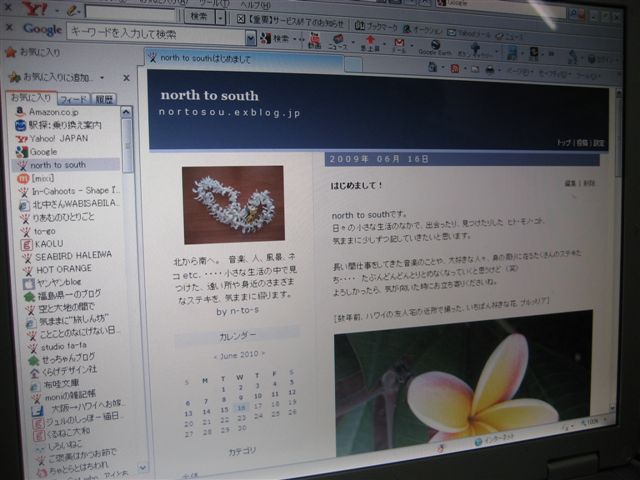Open In-Cahoots - Shape favorite
Screen dimensions: 640x480
click(76, 191)
